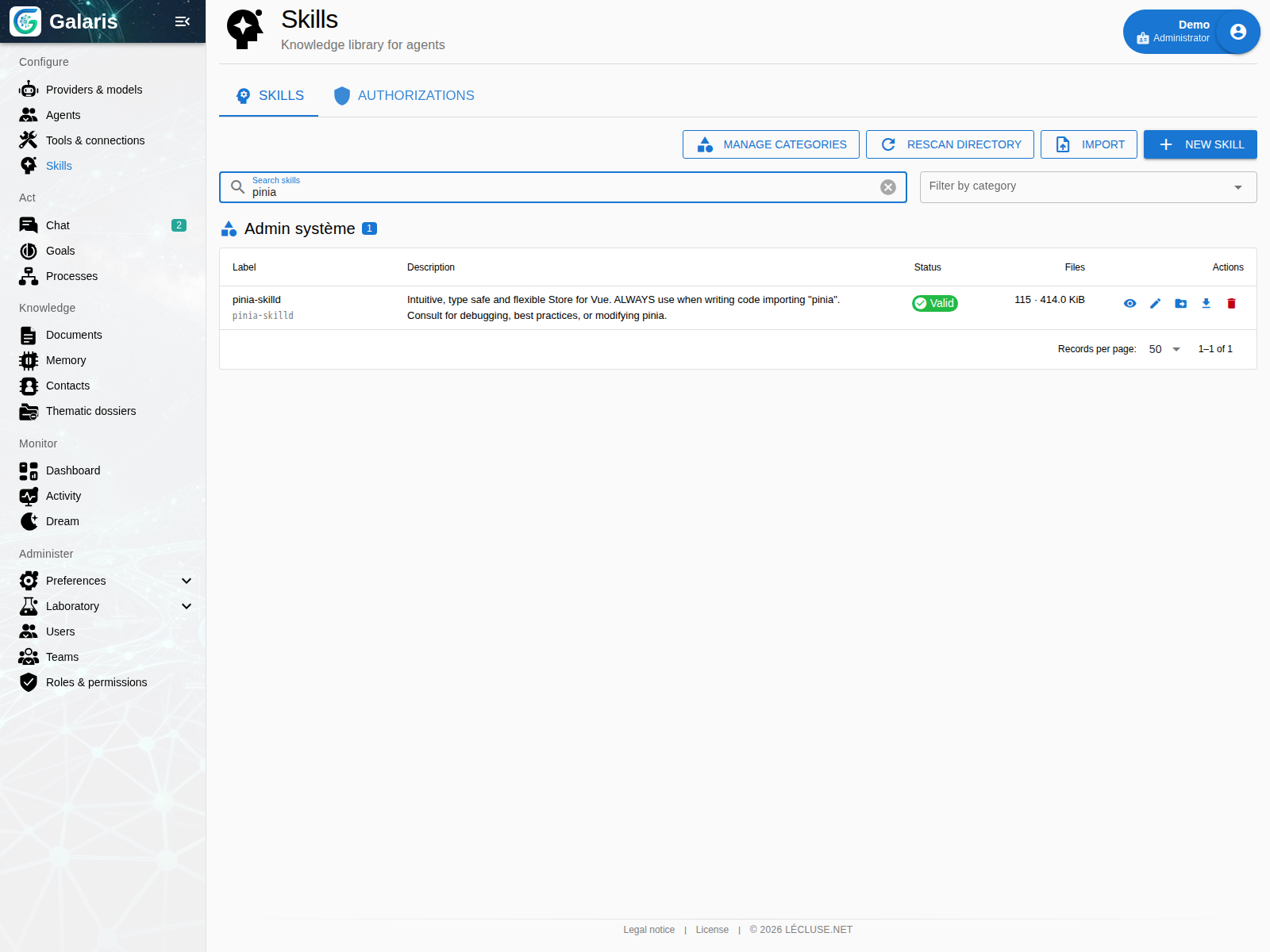Switch to the Authorizations tab

[x=403, y=96]
